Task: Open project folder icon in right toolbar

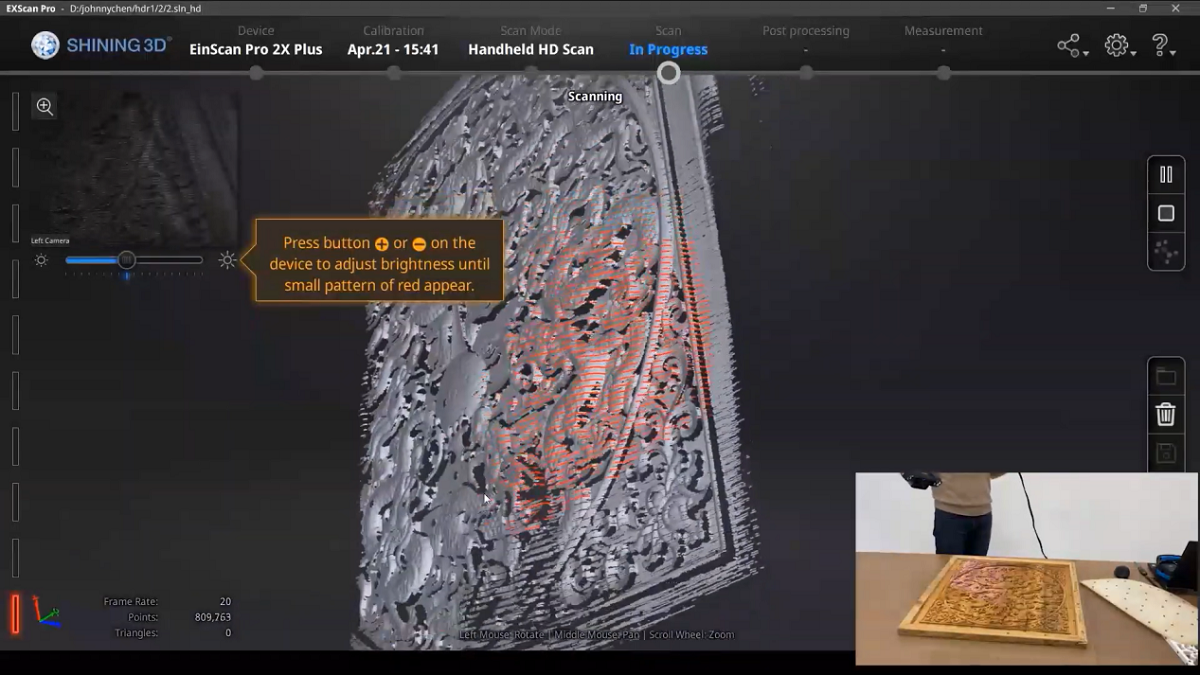Action: (x=1165, y=376)
